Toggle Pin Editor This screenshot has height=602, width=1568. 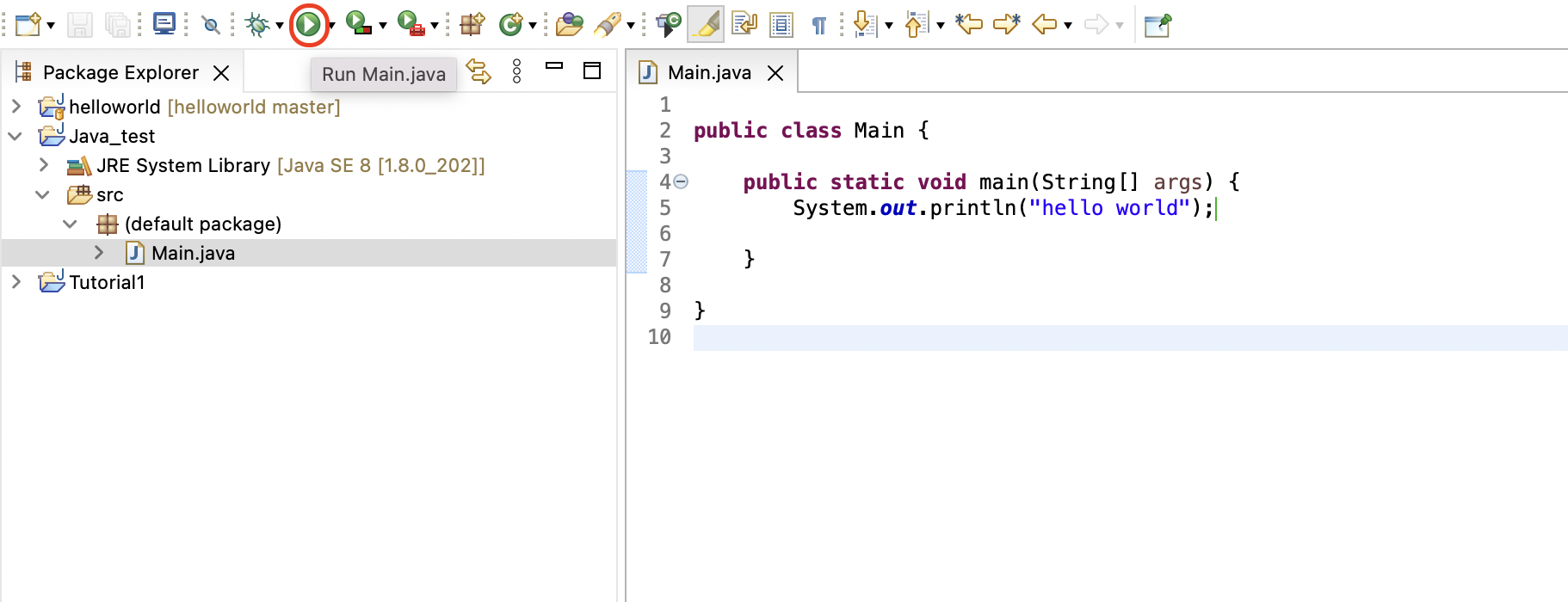coord(1157,25)
